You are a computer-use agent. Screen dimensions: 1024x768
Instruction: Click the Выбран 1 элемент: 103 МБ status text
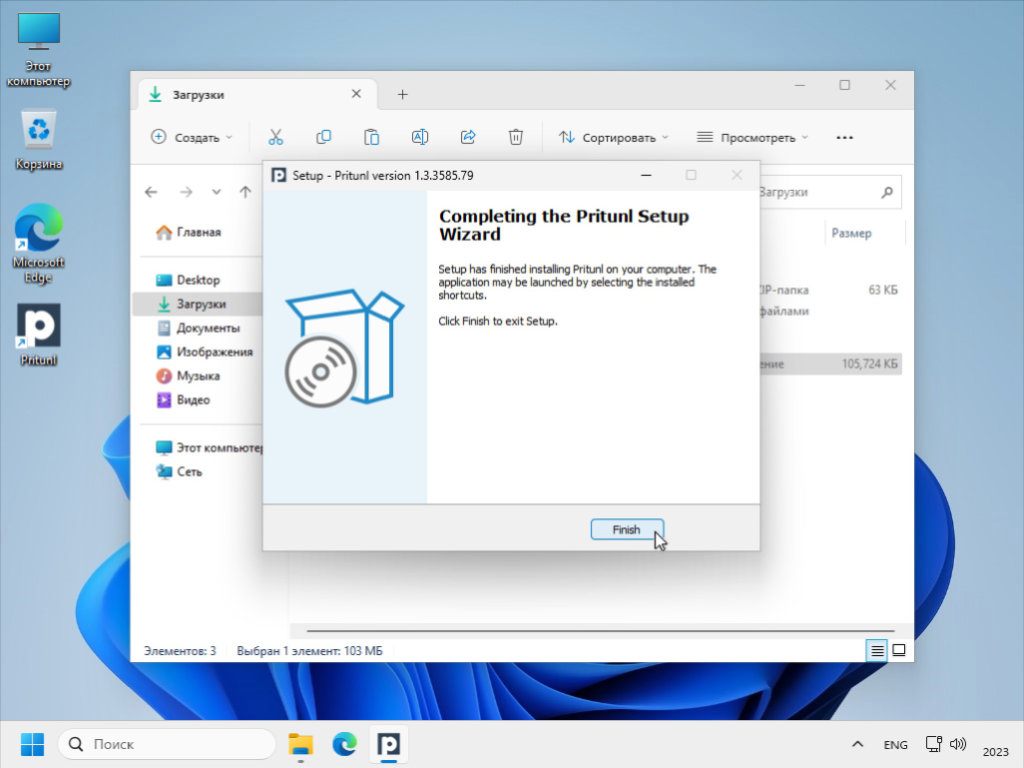(310, 651)
